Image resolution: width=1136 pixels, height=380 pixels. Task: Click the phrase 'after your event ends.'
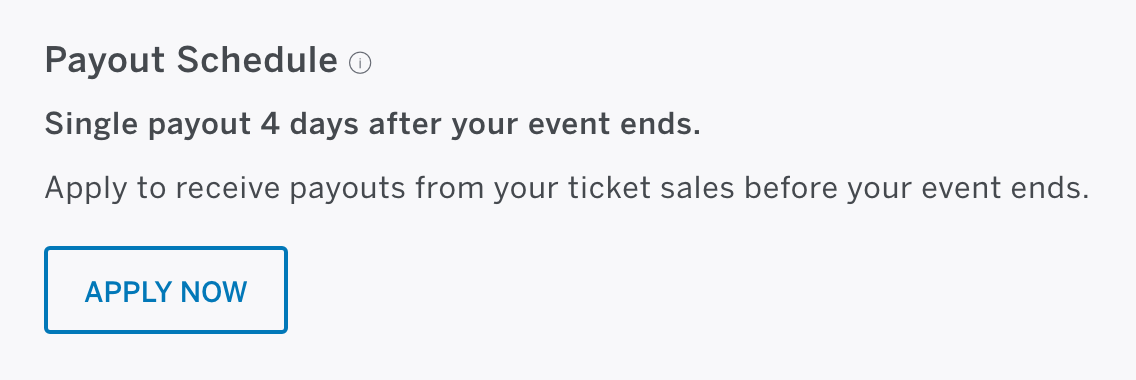point(535,125)
